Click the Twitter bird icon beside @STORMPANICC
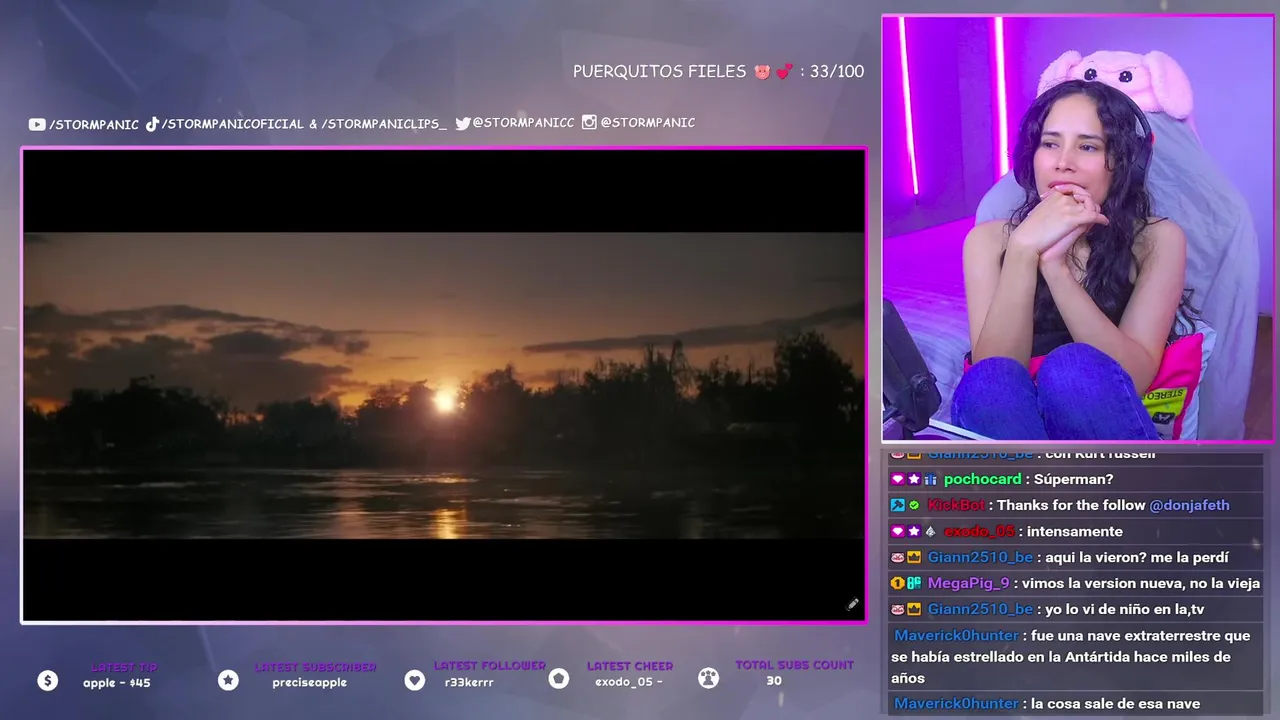Screen dimensions: 1280x720 pos(463,123)
